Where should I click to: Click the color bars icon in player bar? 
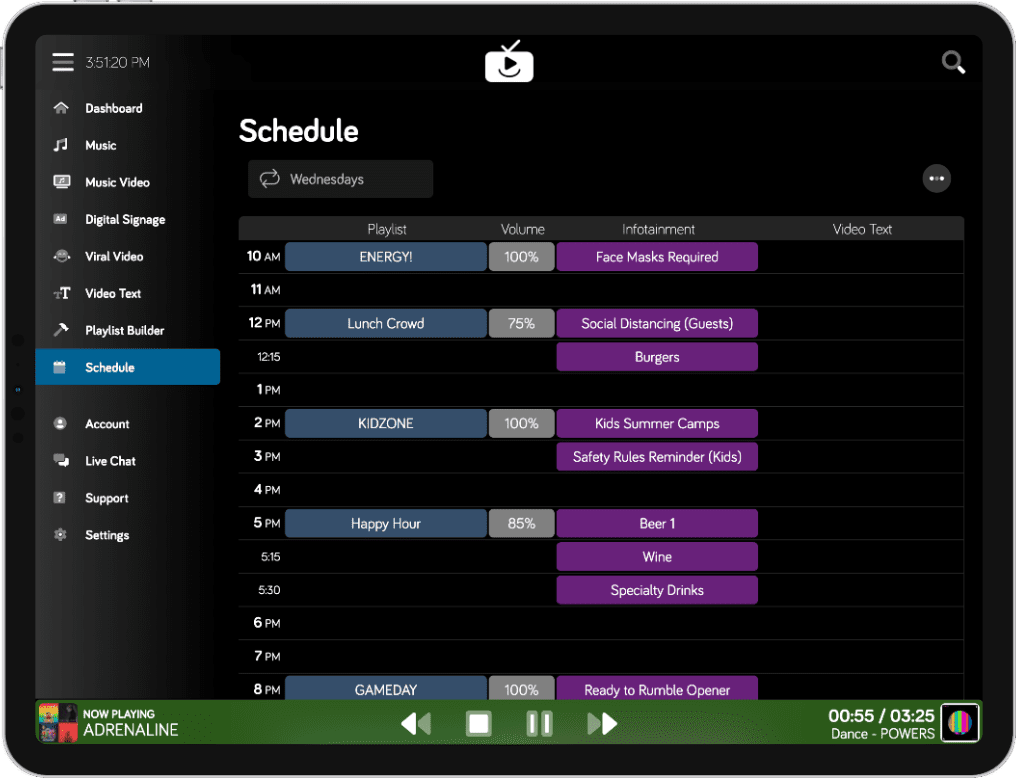click(x=960, y=722)
